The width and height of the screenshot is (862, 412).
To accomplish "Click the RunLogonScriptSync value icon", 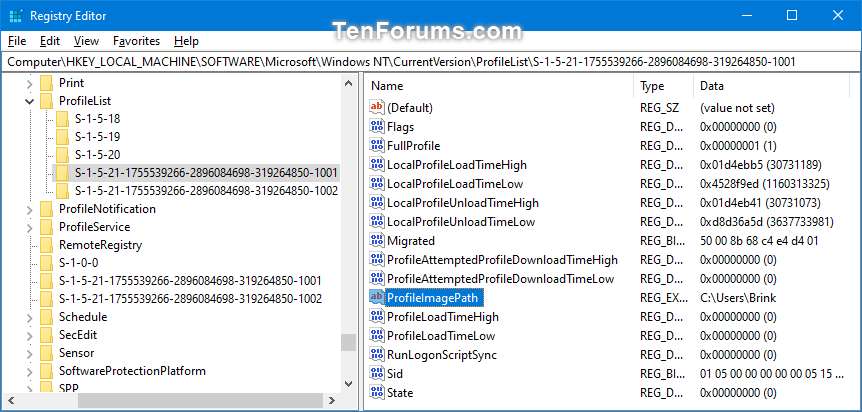I will (377, 355).
